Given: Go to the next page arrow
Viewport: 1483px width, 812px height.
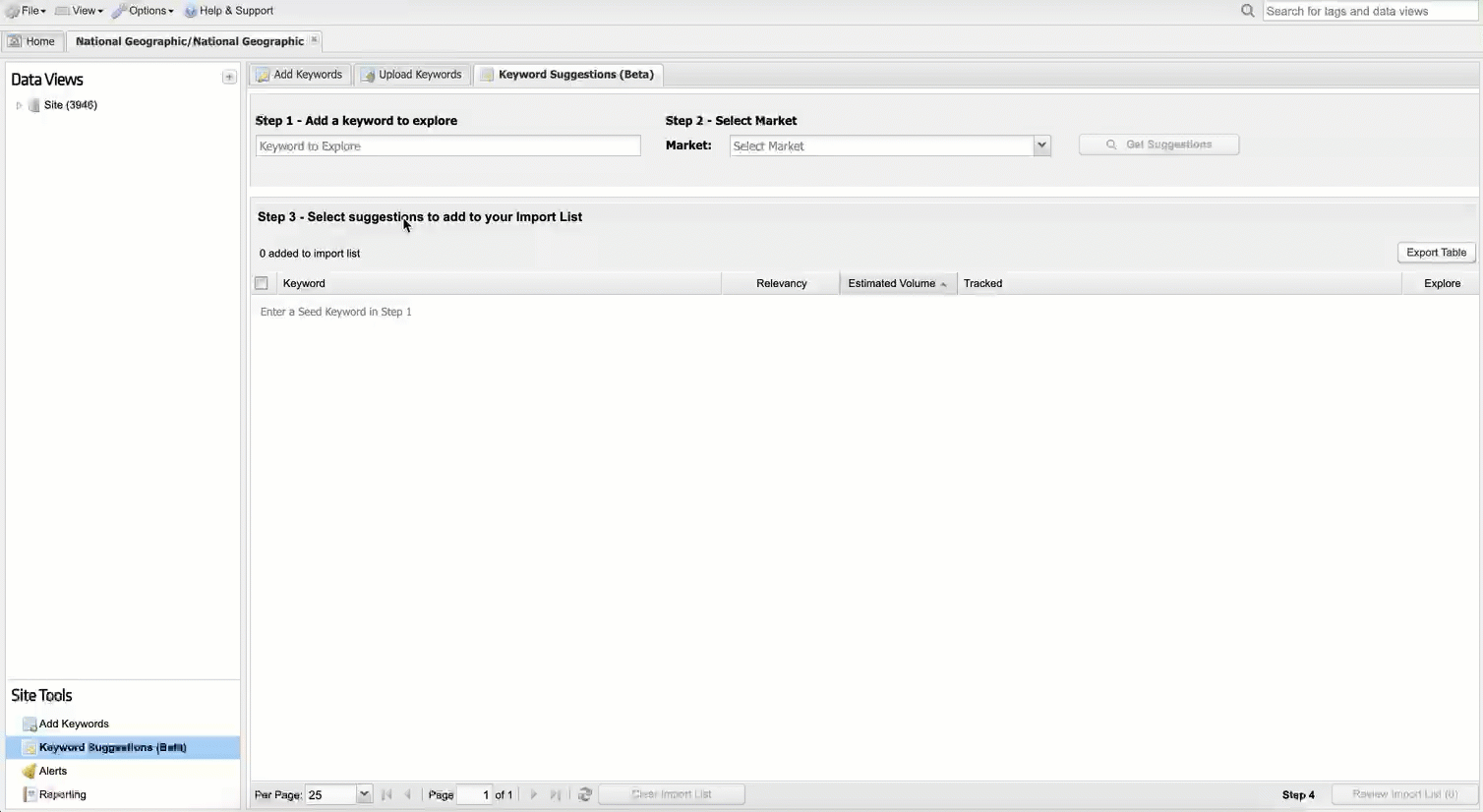Looking at the screenshot, I should coord(534,794).
